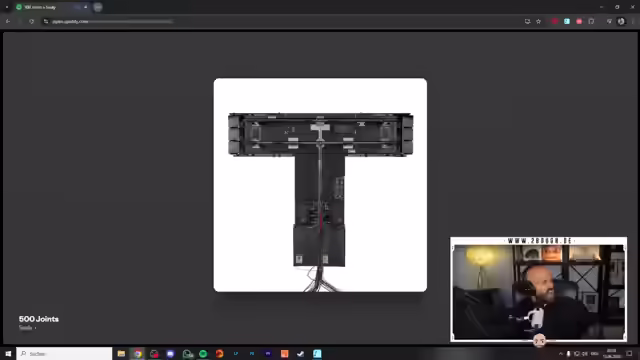Viewport: 640px width, 360px height.
Task: Open the orange square app in taskbar
Action: click(x=284, y=353)
